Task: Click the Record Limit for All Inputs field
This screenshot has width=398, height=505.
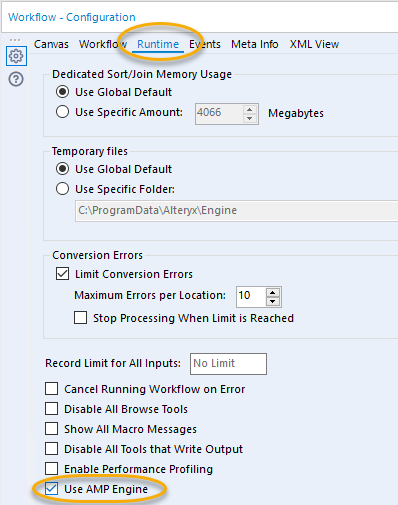Action: tap(228, 364)
